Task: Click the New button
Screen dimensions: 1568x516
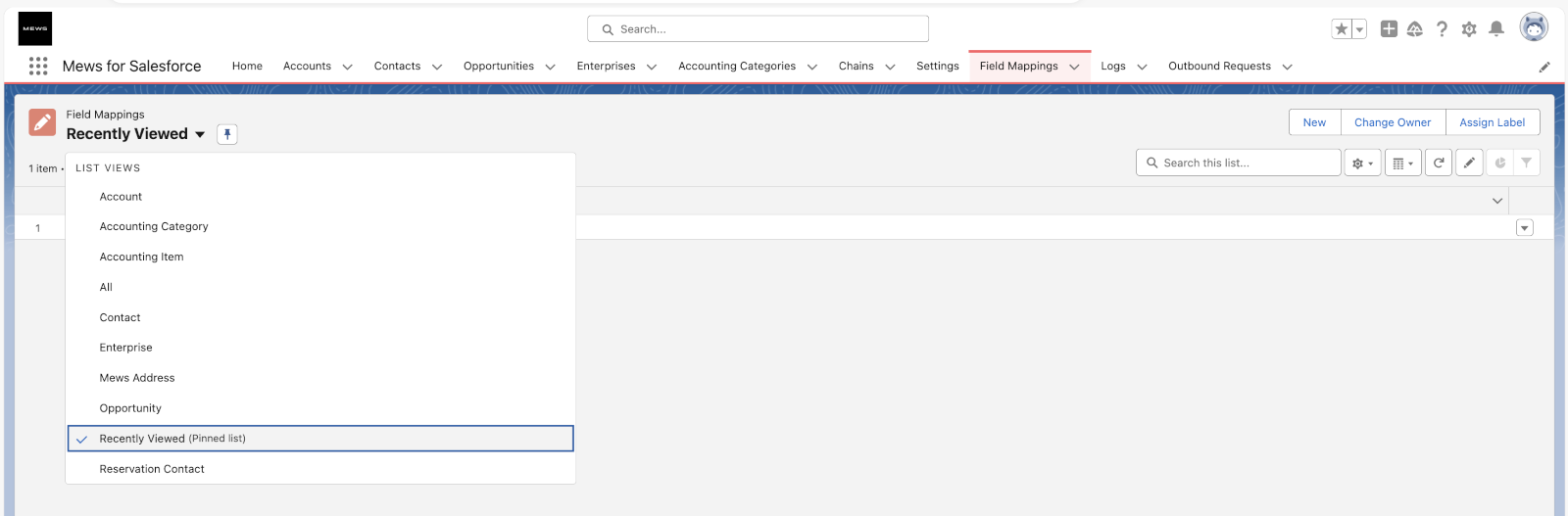Action: (1314, 122)
